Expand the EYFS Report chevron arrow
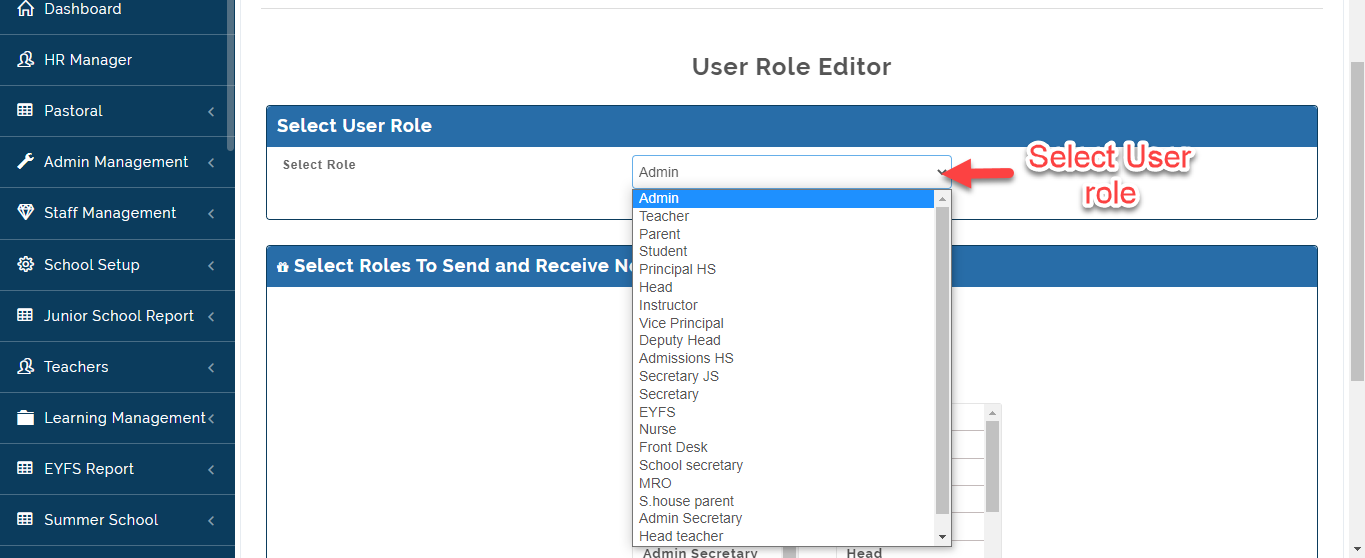Screen dimensions: 1365x558 [211, 470]
